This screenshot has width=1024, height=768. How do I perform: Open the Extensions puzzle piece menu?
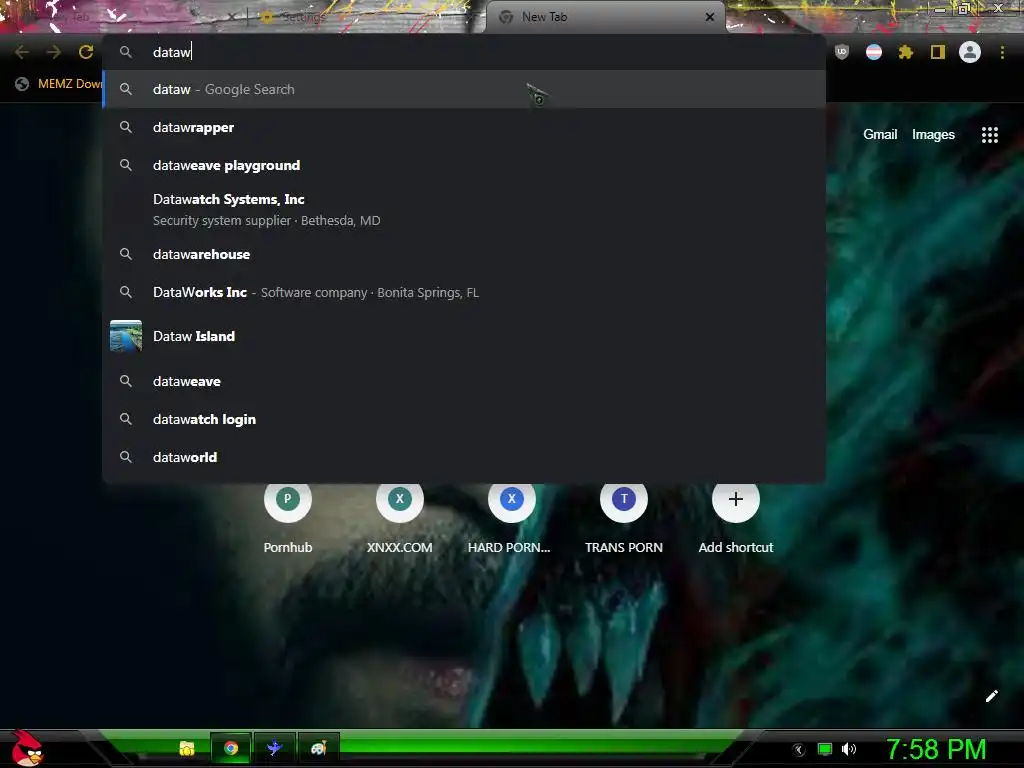coord(906,52)
